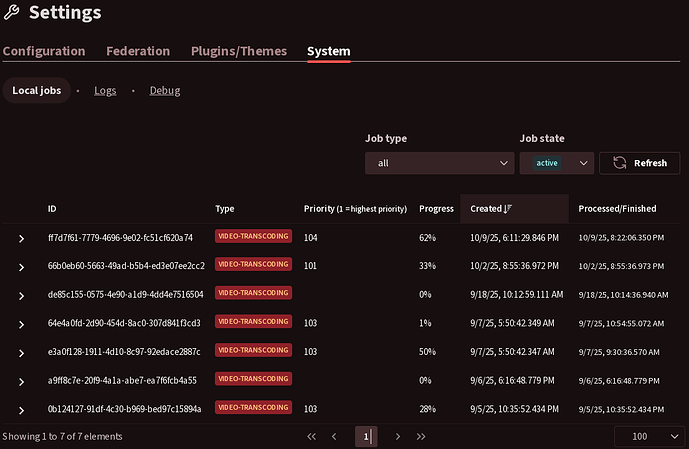Expand job row 0b124127-91df-4c30

click(x=21, y=409)
